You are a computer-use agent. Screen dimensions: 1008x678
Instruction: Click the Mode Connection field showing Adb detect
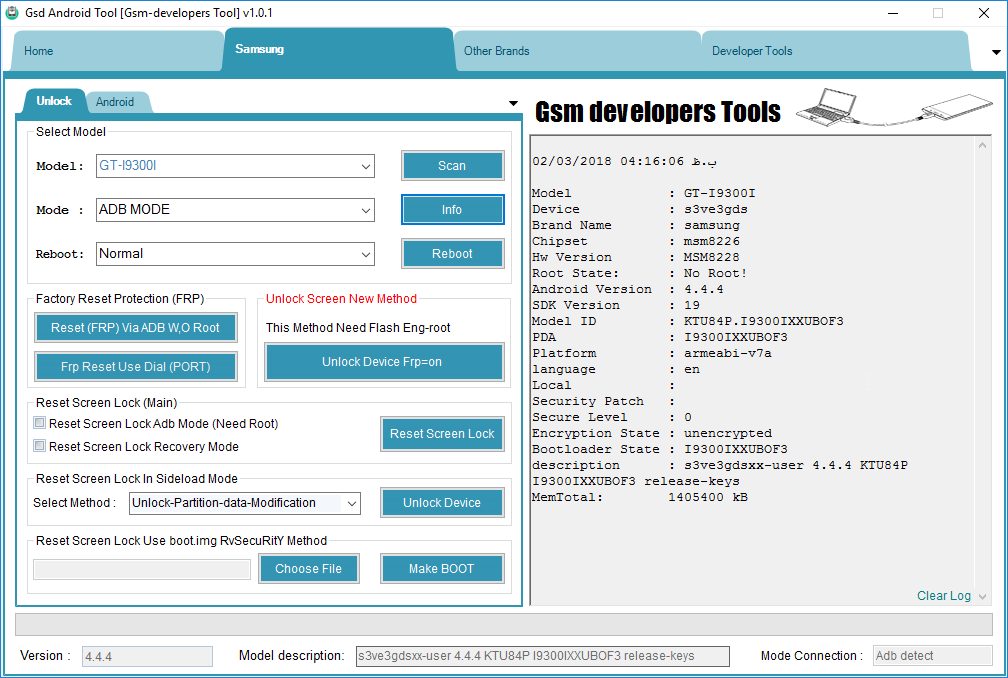point(933,656)
